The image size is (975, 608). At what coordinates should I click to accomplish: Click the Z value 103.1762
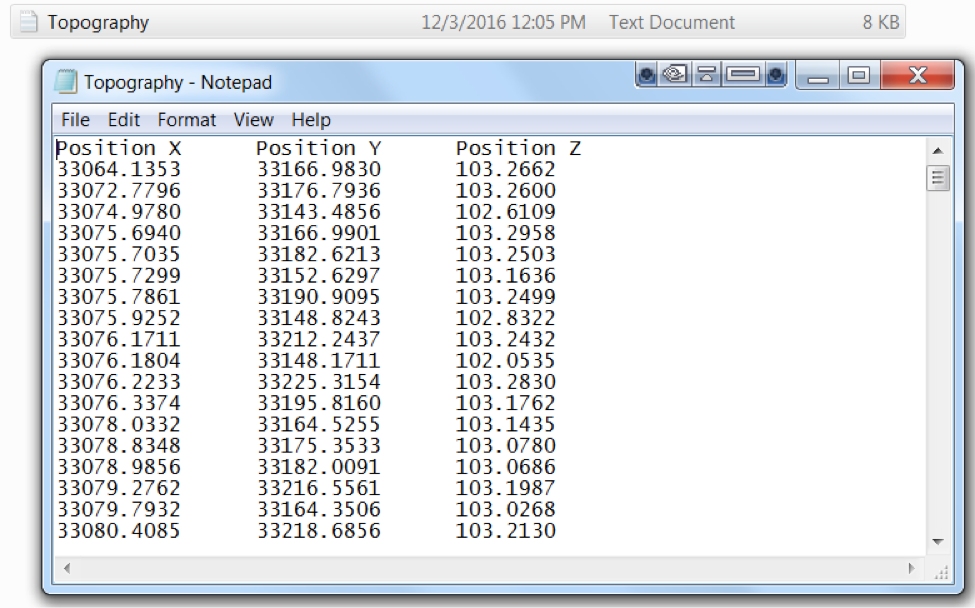pos(506,403)
